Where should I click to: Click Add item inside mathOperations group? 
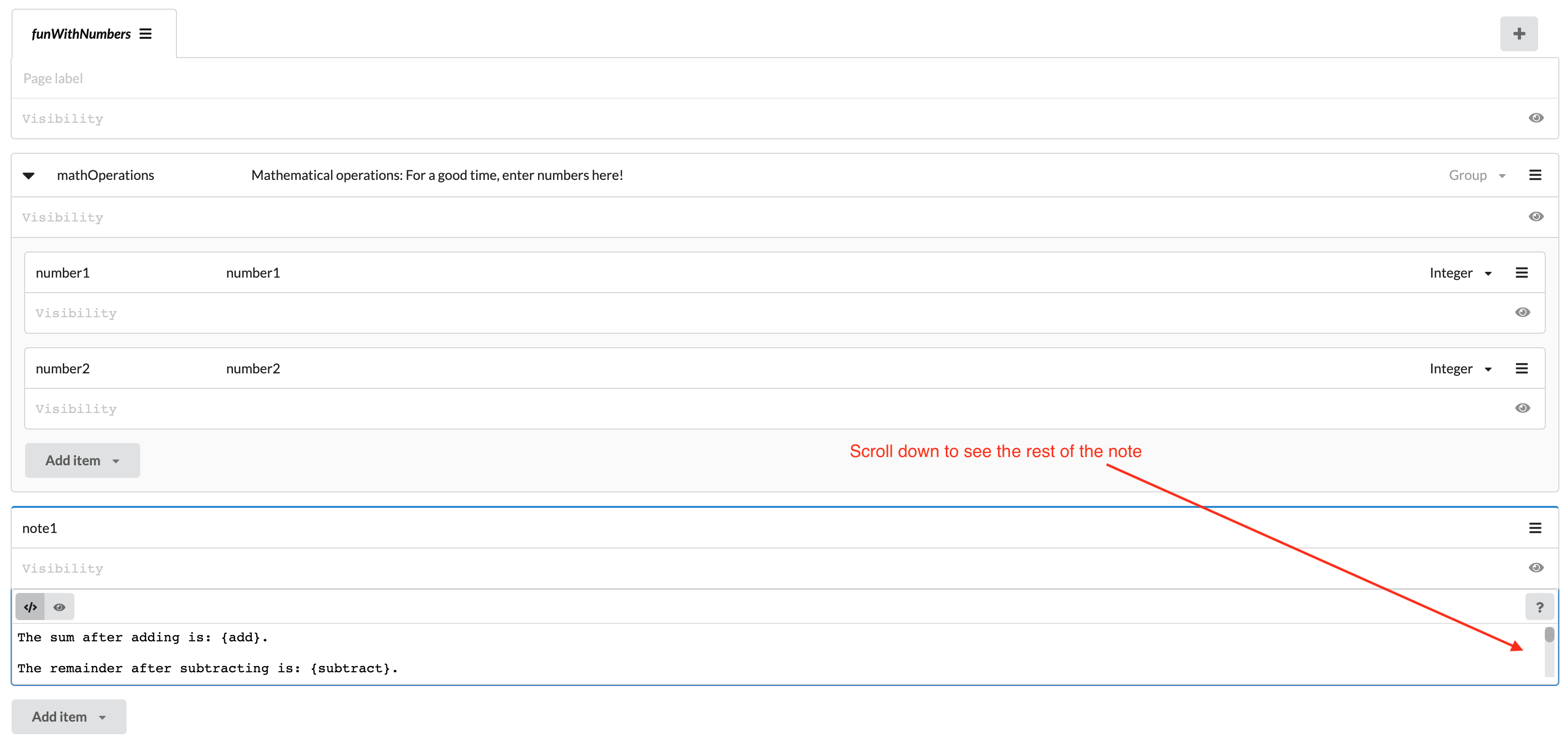pos(82,460)
